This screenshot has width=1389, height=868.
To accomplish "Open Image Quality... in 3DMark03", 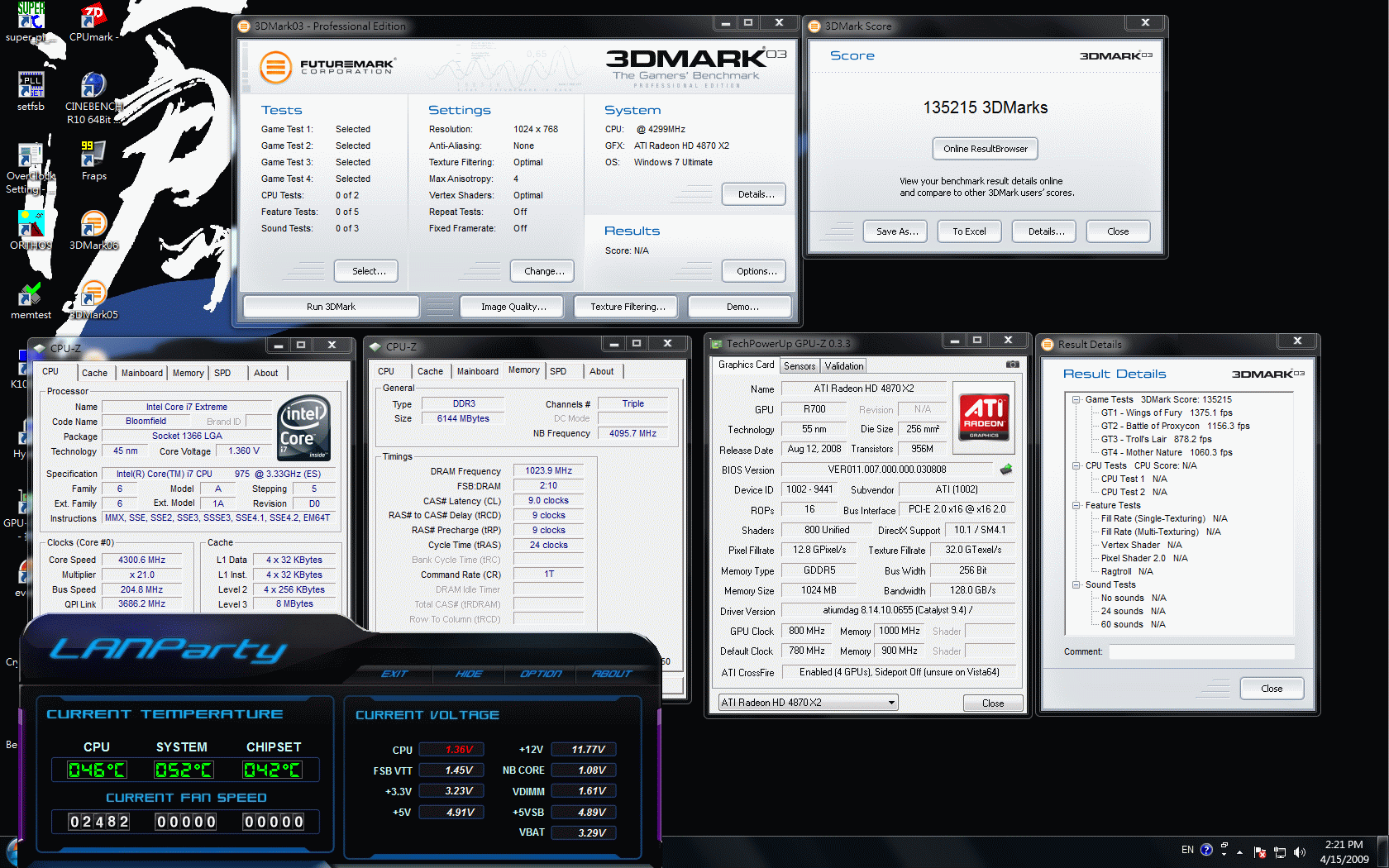I will click(x=513, y=307).
